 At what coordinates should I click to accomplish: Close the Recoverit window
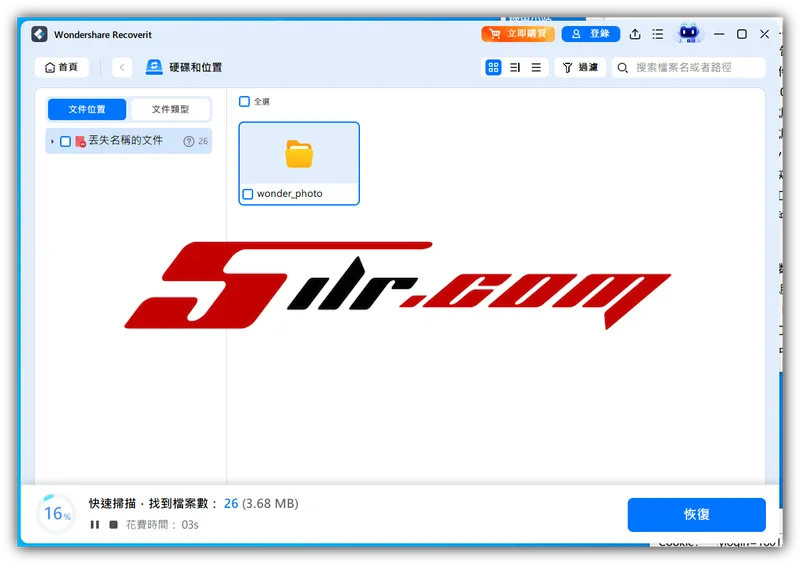tap(764, 34)
